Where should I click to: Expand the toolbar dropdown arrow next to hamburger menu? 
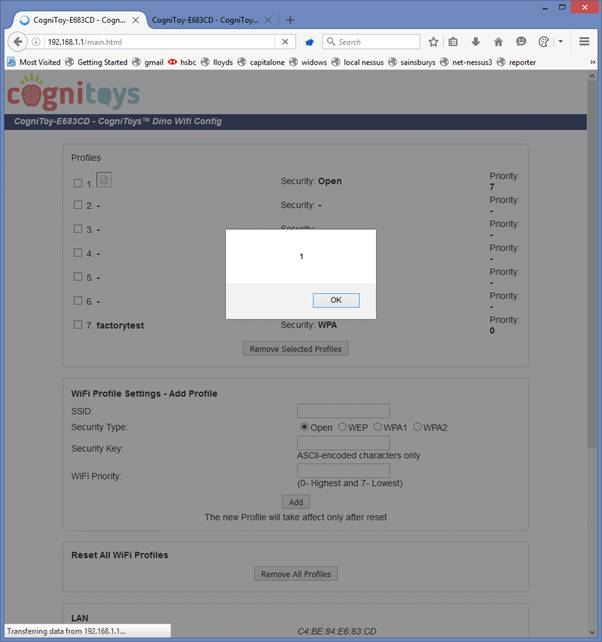(x=561, y=42)
